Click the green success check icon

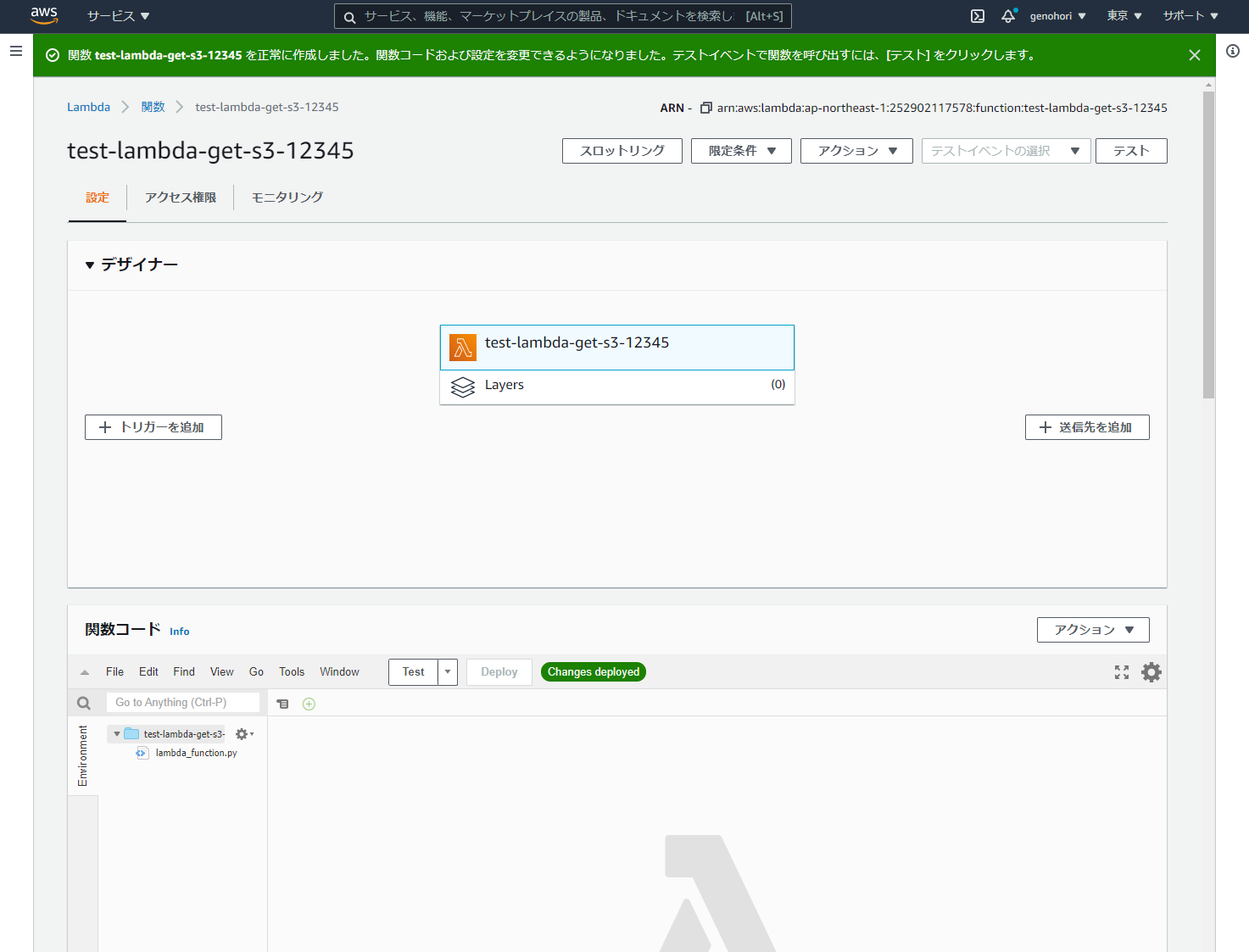point(53,55)
